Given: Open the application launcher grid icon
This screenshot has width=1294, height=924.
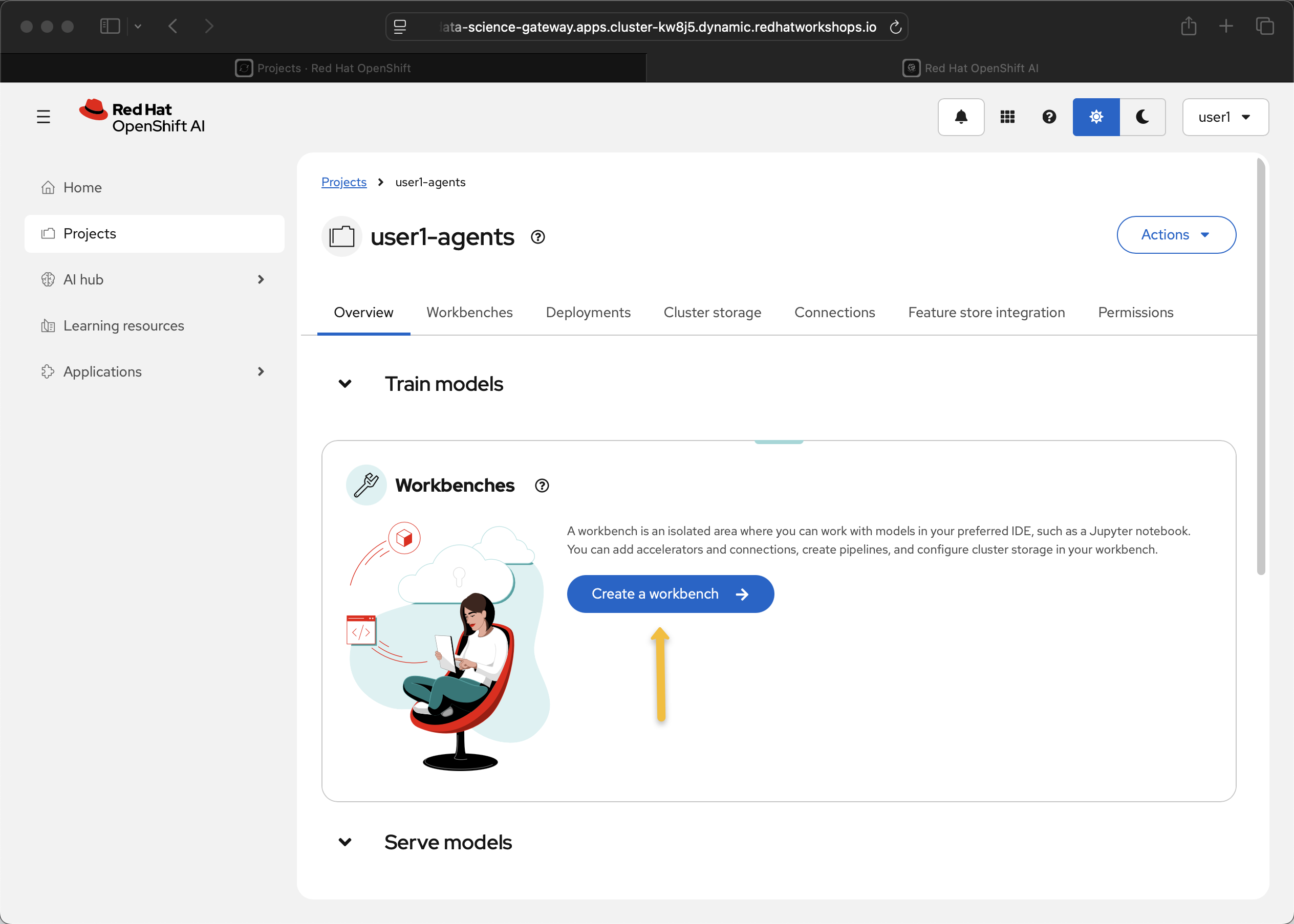Looking at the screenshot, I should (1007, 117).
